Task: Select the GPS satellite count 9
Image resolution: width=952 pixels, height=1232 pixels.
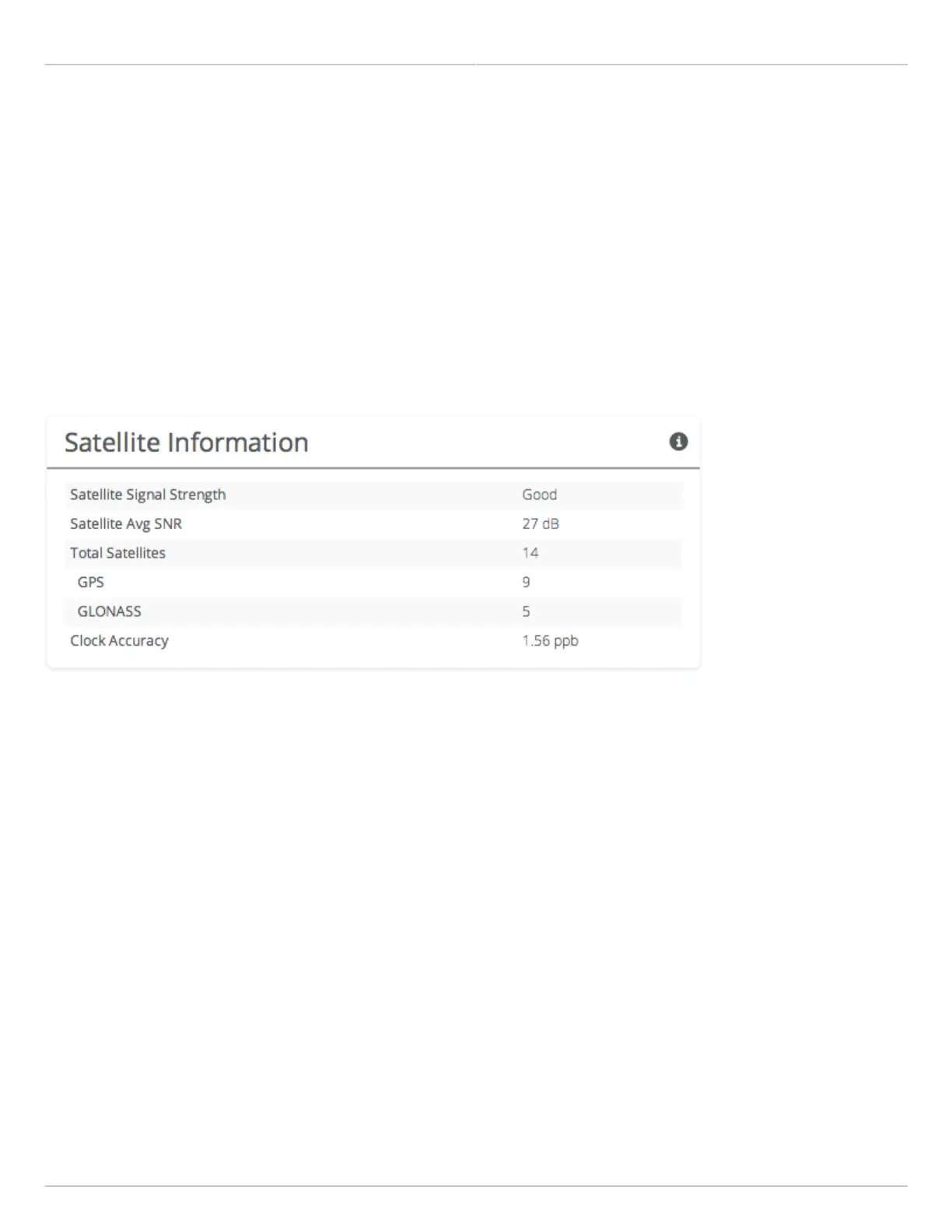Action: click(526, 582)
